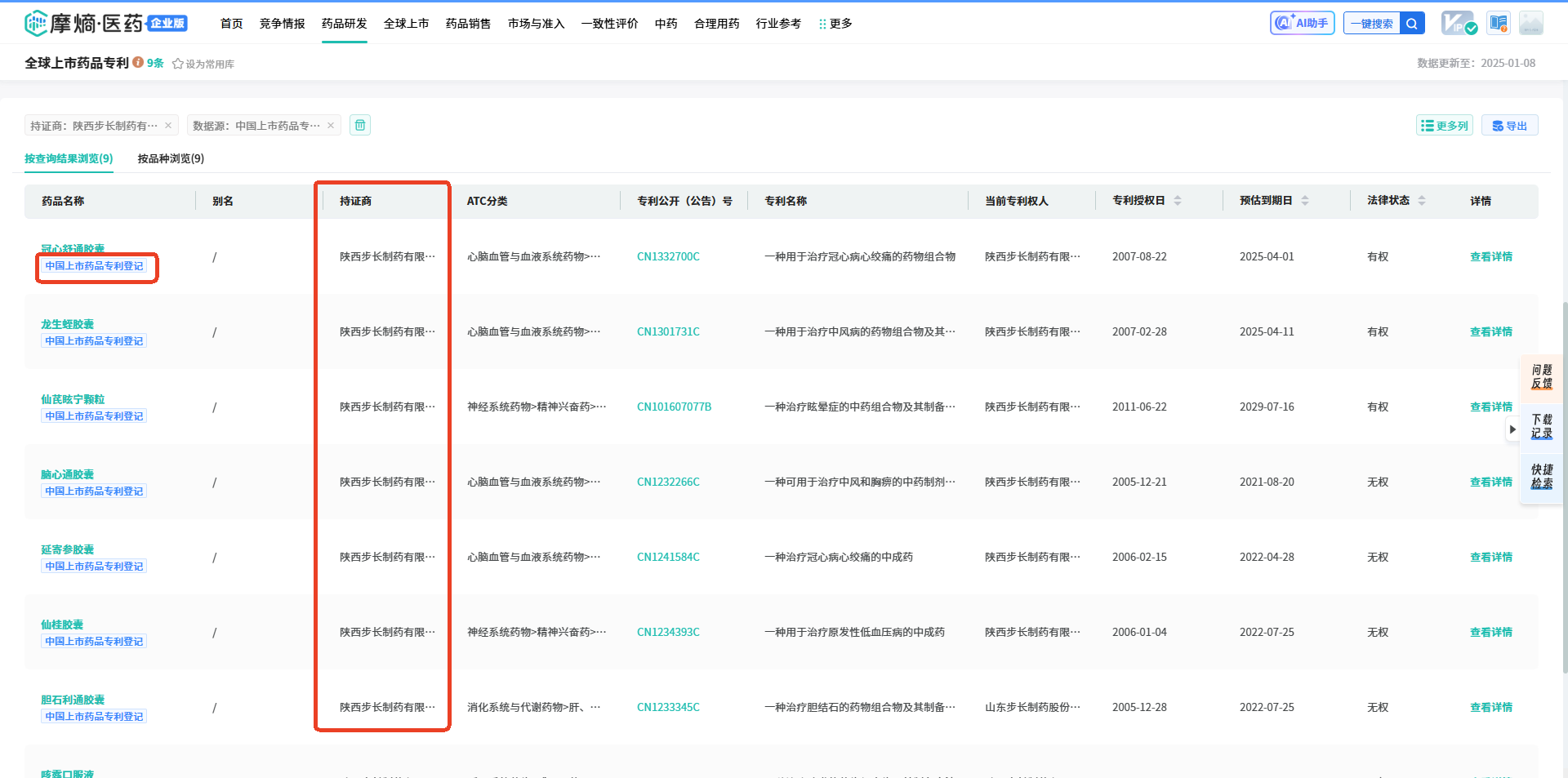Open 全球上市 menu
Image resolution: width=1568 pixels, height=778 pixels.
point(406,24)
